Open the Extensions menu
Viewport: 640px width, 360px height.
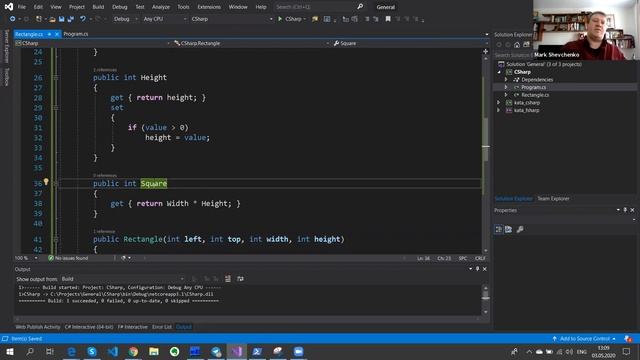pyautogui.click(x=209, y=7)
